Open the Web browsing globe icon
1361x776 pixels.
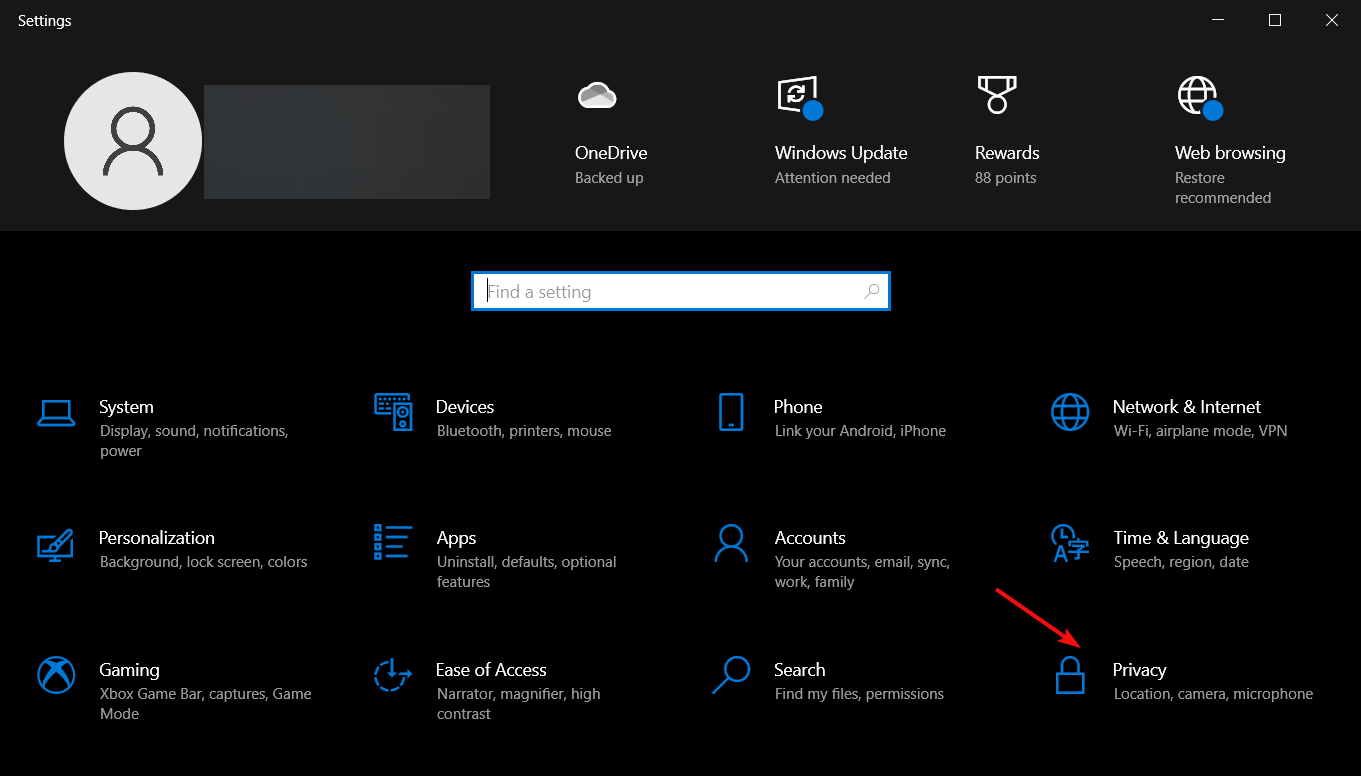tap(1198, 97)
